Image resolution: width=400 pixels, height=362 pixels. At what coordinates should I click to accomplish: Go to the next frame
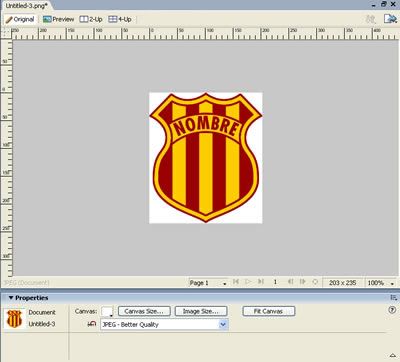pyautogui.click(x=303, y=282)
